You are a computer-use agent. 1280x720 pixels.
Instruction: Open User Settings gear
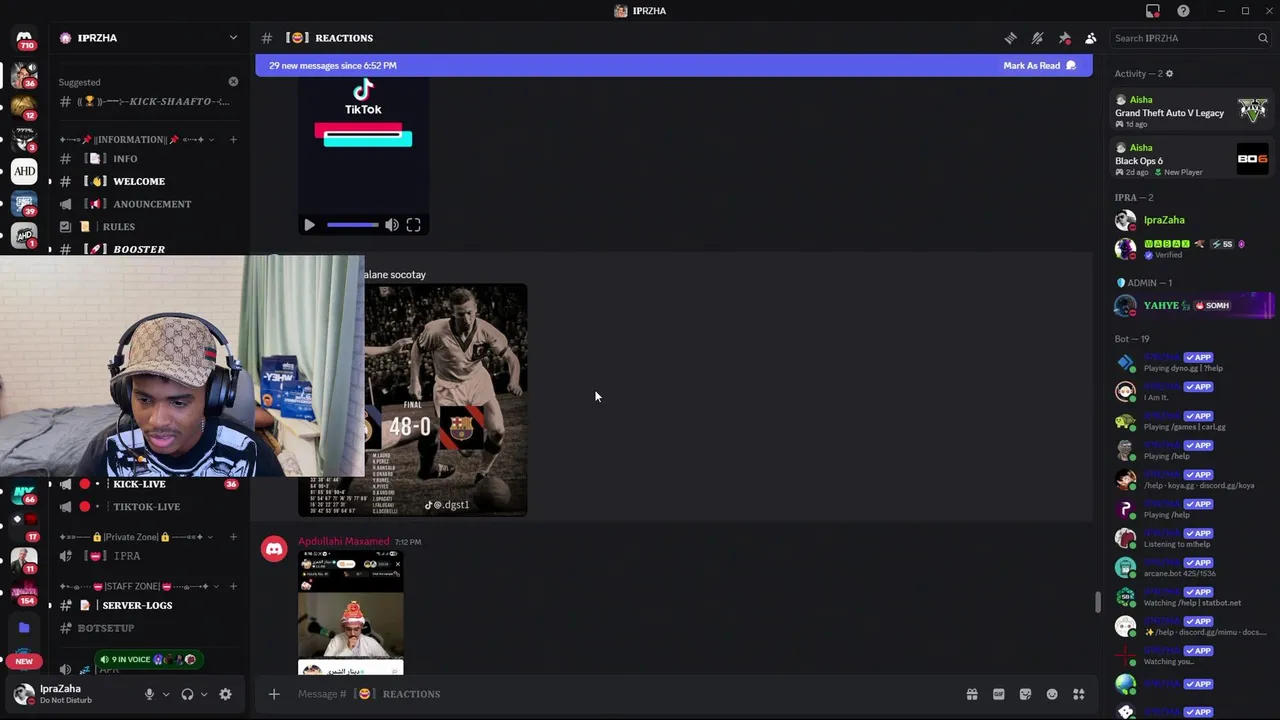[225, 694]
